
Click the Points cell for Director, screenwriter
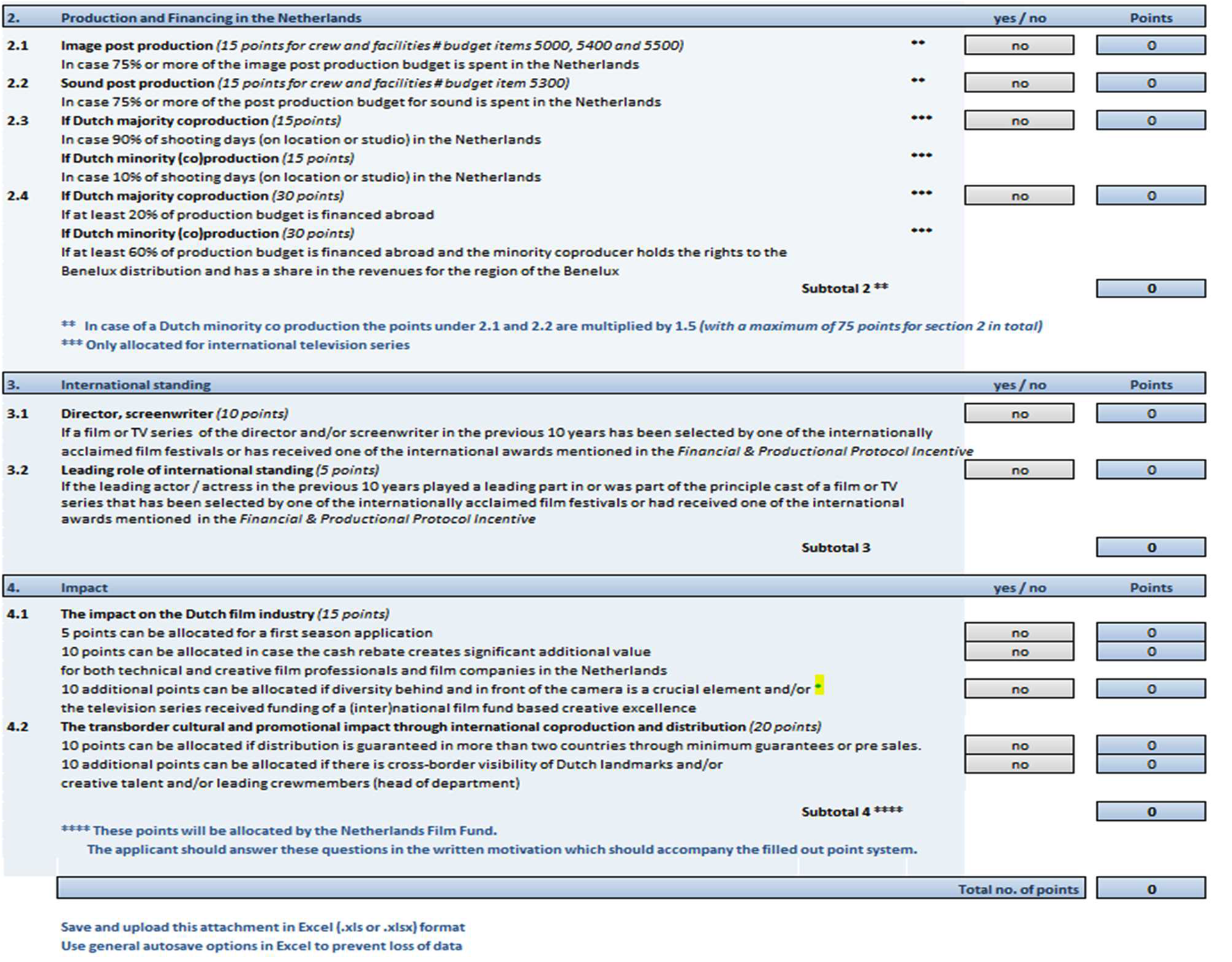pos(1151,414)
